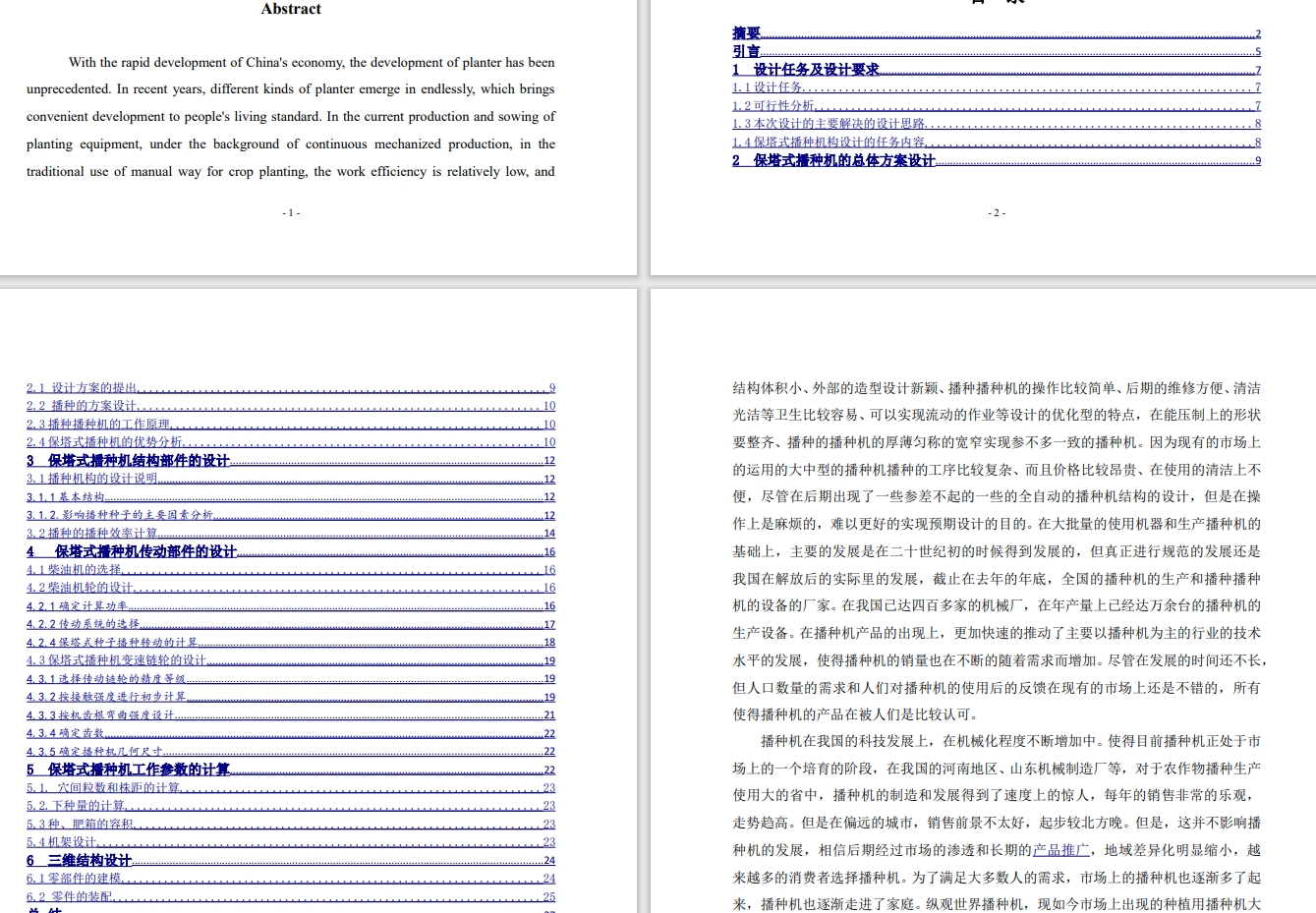Open contents link 3.1.1 基本结构
1316x913 pixels.
pos(291,497)
